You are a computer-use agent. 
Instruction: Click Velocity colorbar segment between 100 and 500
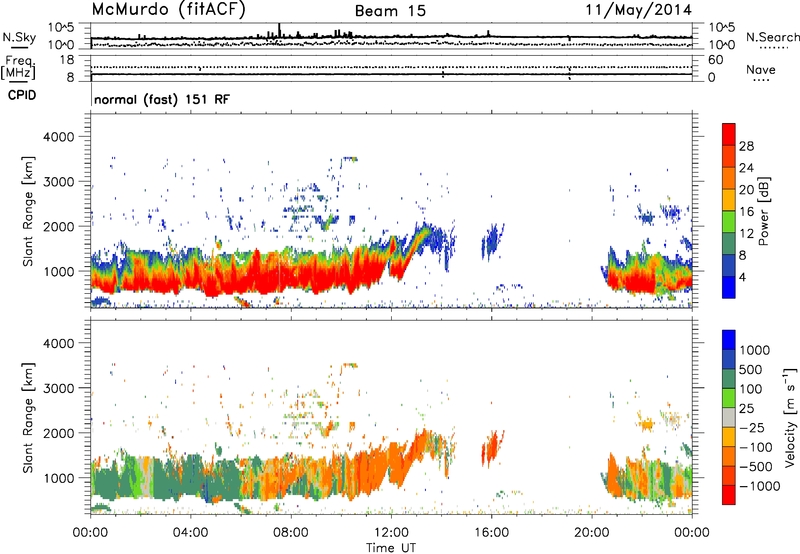(x=729, y=379)
